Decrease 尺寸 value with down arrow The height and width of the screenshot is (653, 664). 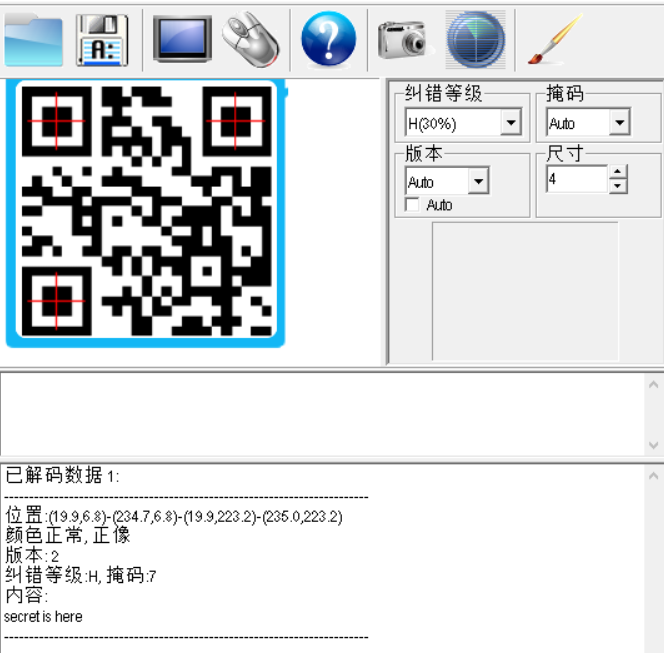(x=618, y=186)
